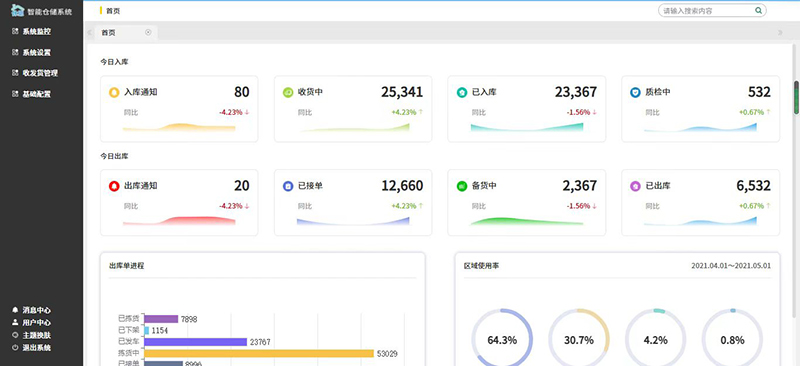Expand the 系统监控 sidebar menu
The width and height of the screenshot is (800, 366).
pyautogui.click(x=41, y=32)
